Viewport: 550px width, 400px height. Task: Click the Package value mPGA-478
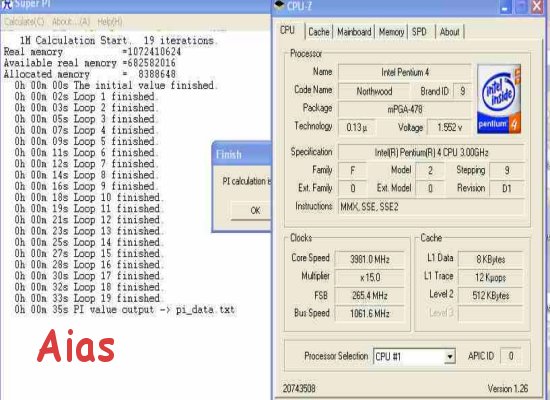(404, 109)
